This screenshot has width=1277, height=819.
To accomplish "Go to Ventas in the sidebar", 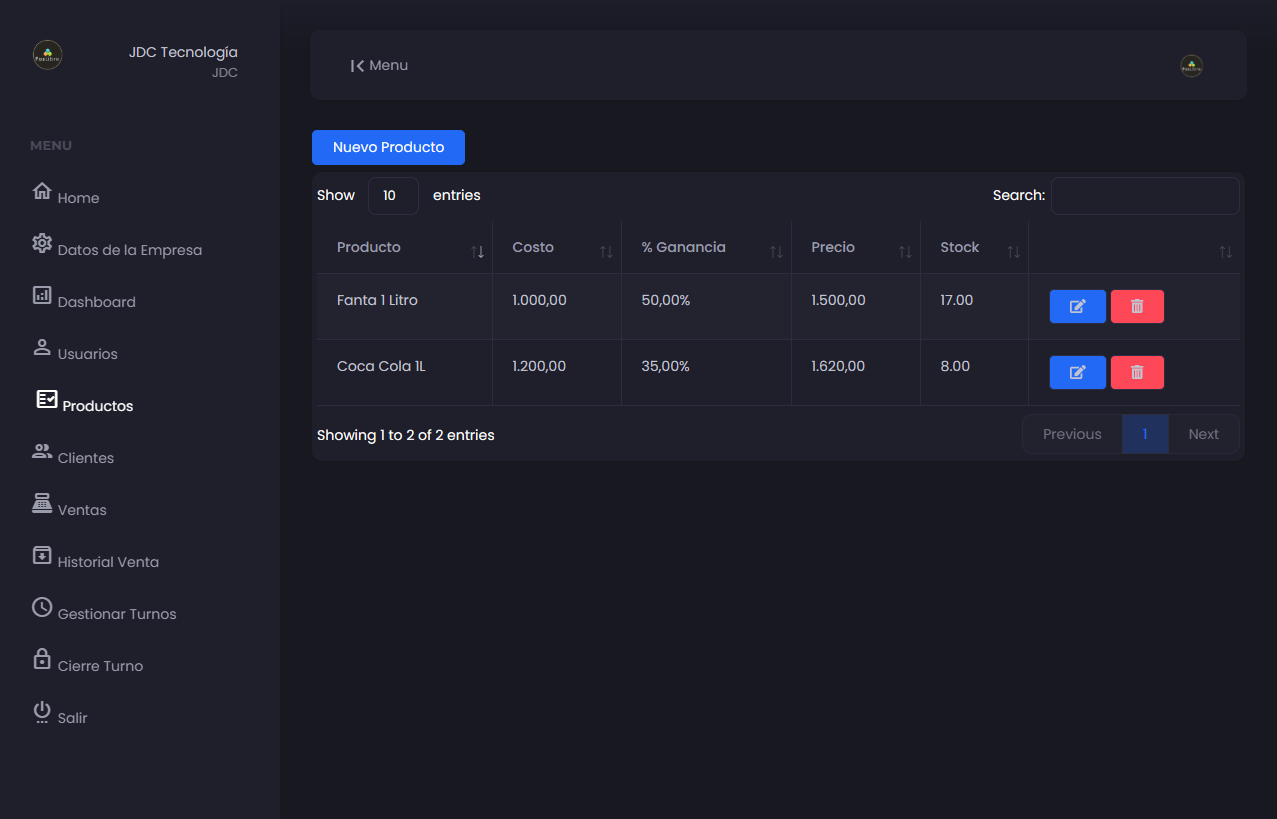I will [81, 510].
